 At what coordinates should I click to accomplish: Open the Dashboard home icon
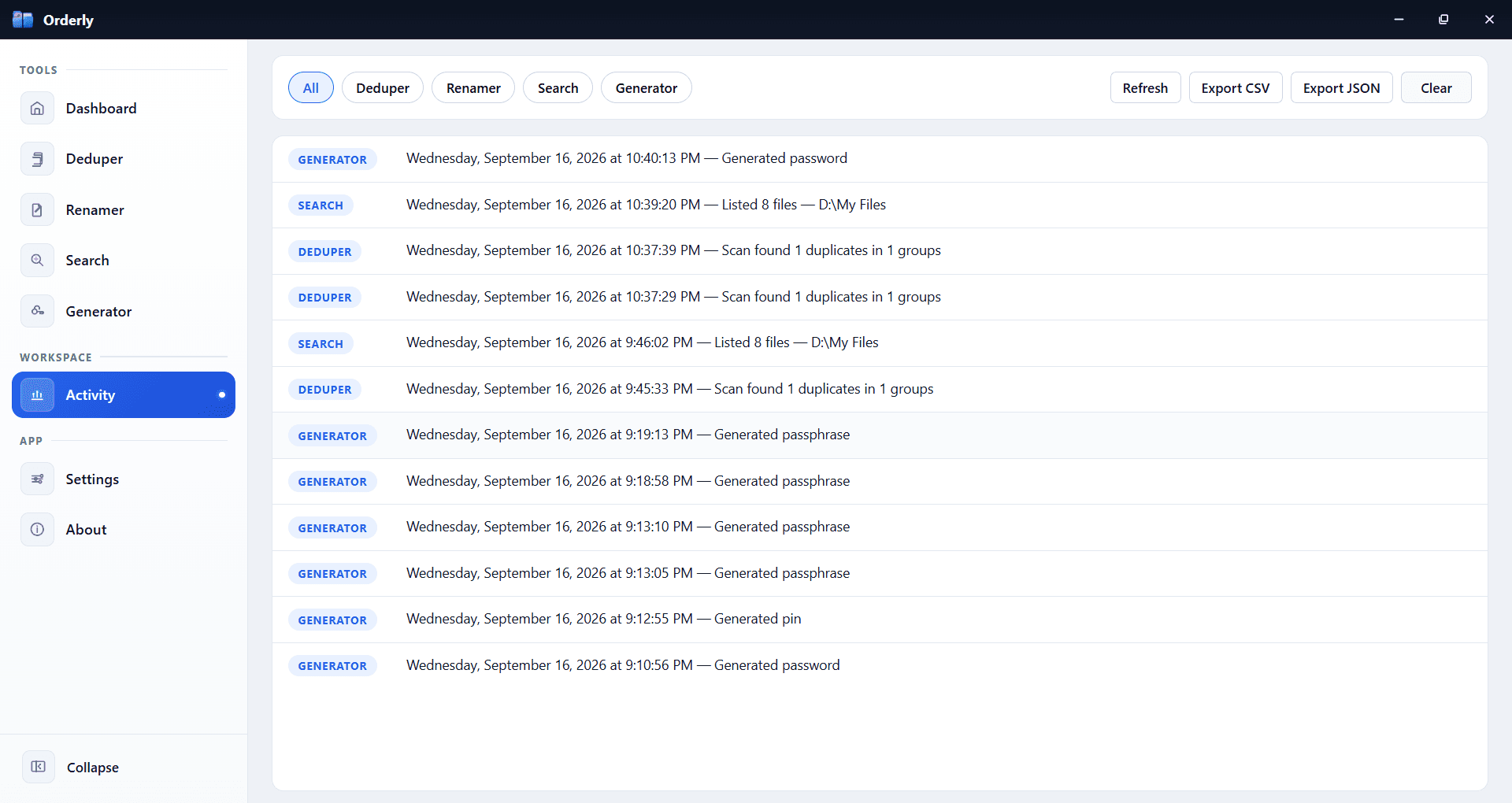pos(37,109)
